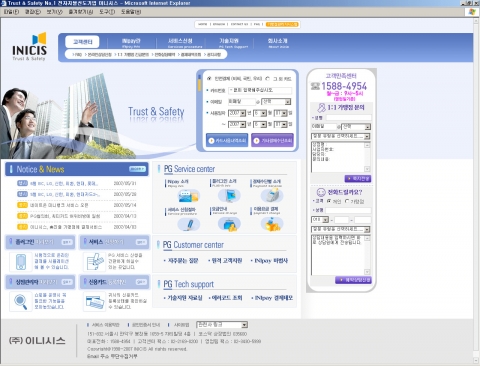Click the yellow badge on the last notice row
Image resolution: width=480 pixels, height=366 pixels.
[x=22, y=227]
